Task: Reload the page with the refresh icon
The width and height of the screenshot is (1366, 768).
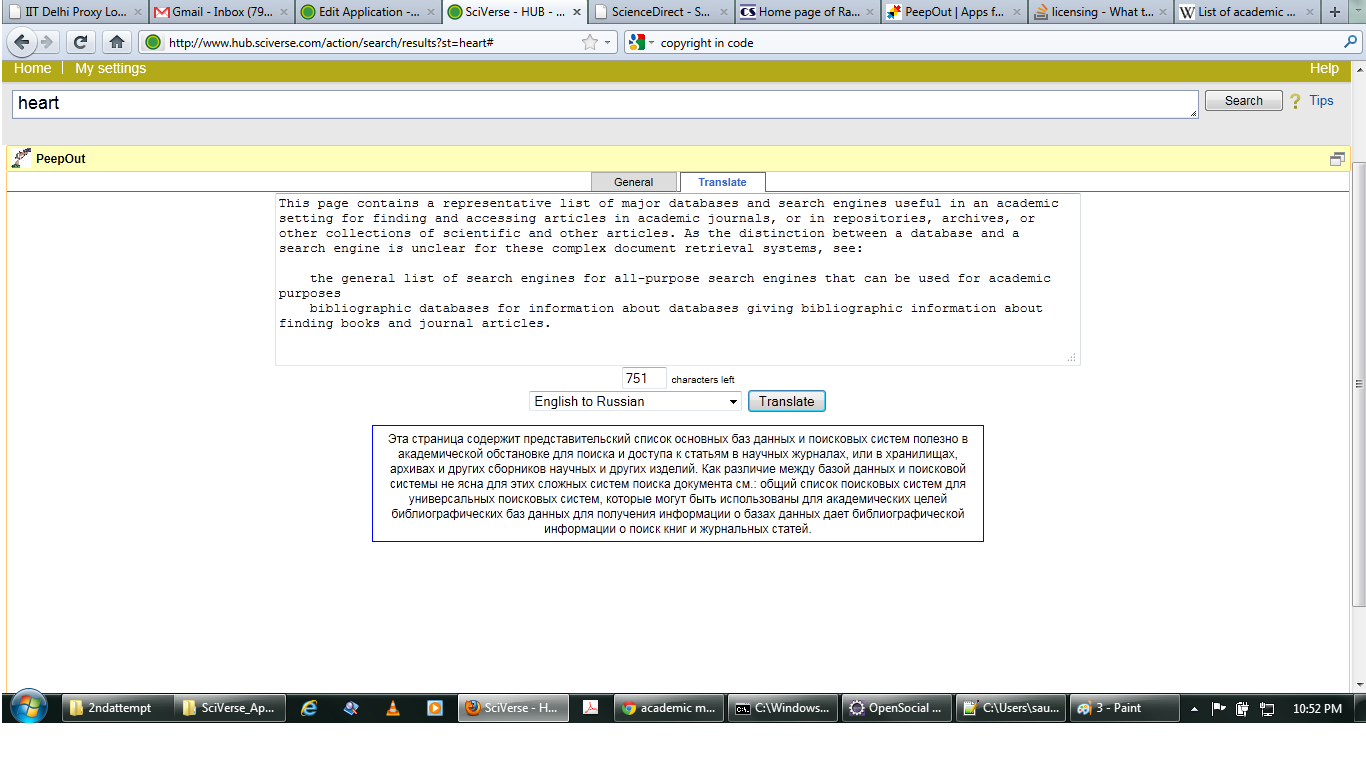Action: [81, 43]
